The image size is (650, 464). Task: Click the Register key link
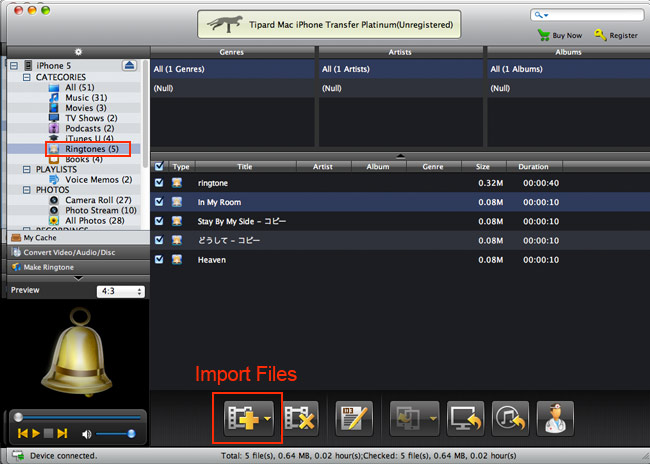616,35
